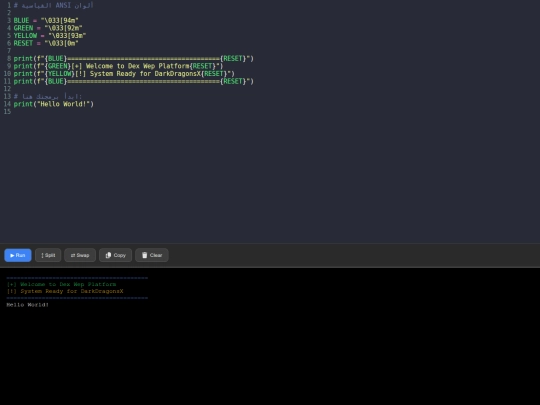Click the swap arrows icon
This screenshot has height=405, width=540.
(x=73, y=255)
